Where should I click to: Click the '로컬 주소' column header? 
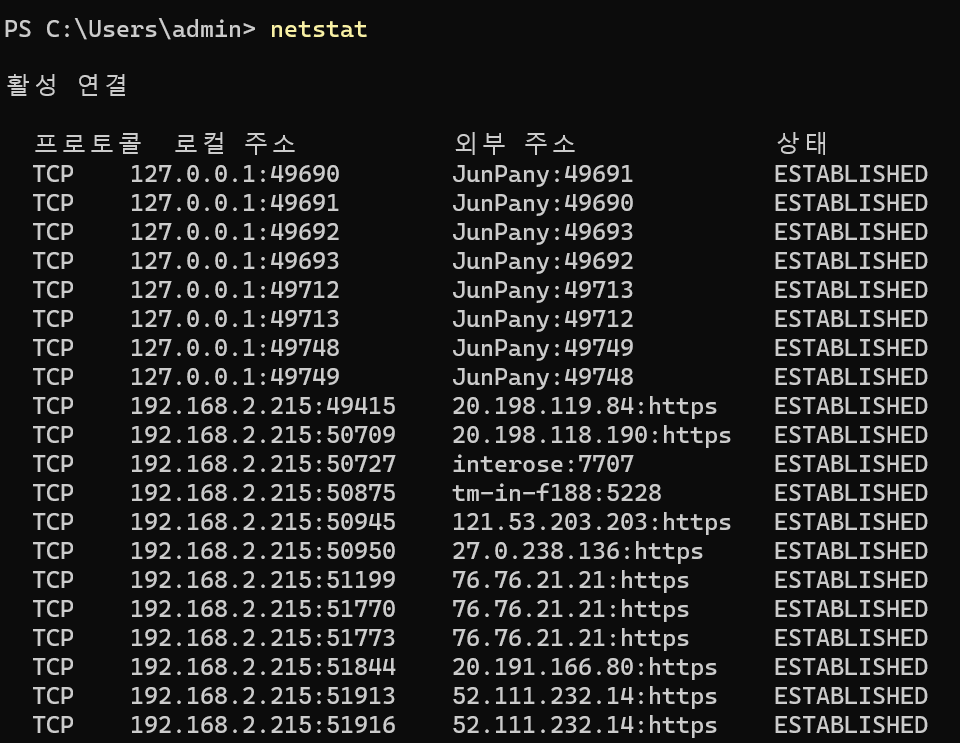[235, 143]
